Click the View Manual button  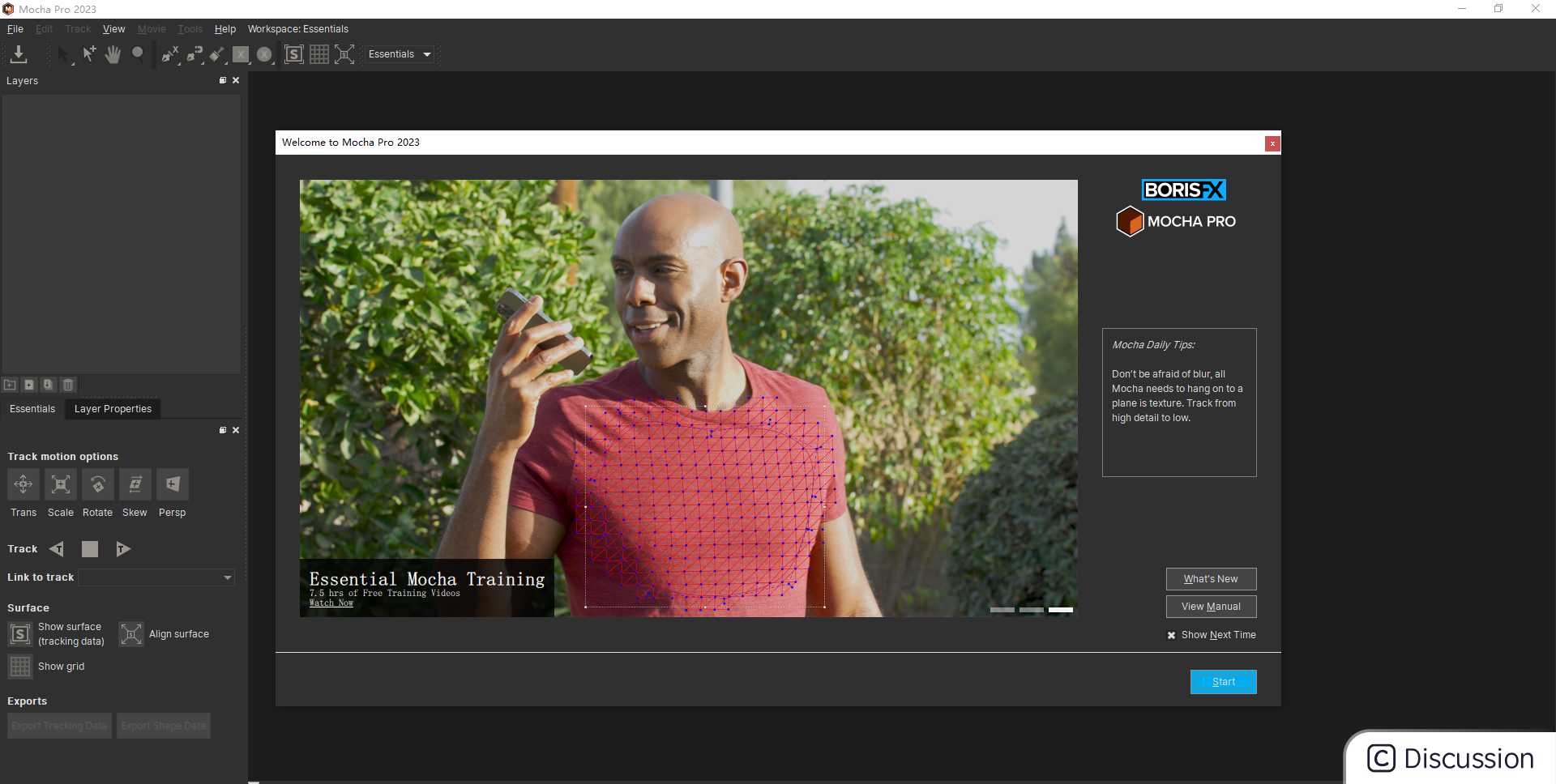(x=1211, y=607)
